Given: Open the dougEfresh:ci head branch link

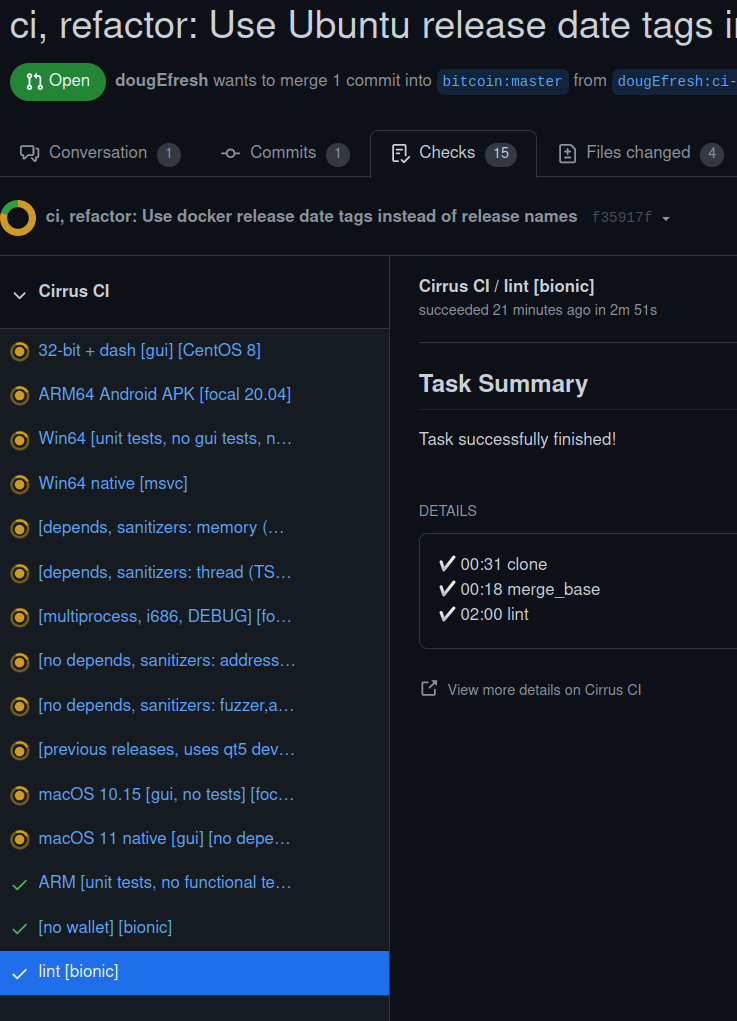Looking at the screenshot, I should (674, 81).
